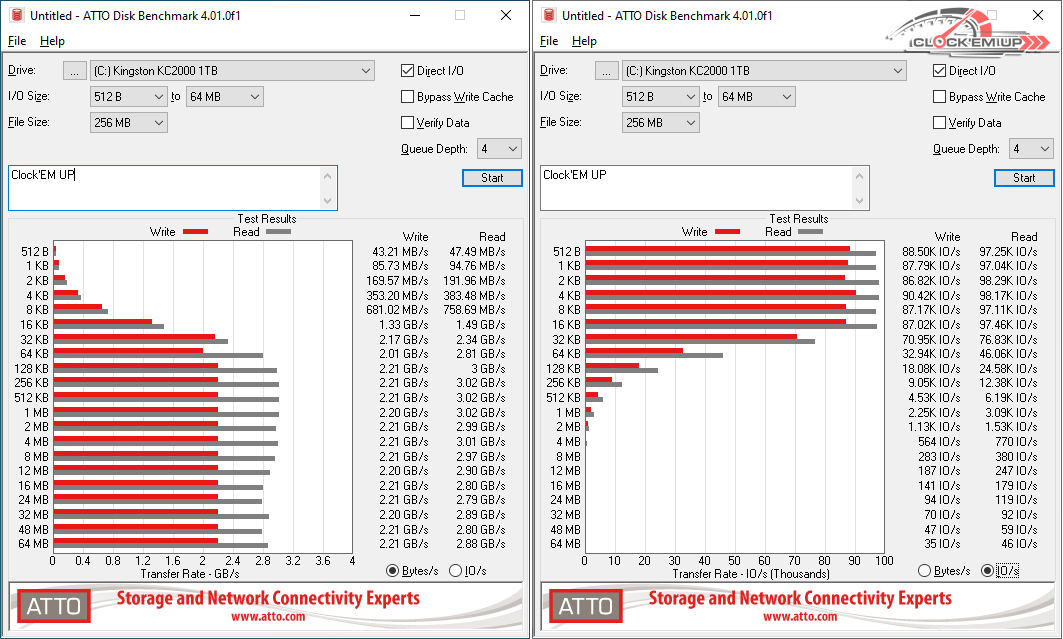Expand the Drive dropdown in left window
Image resolution: width=1063 pixels, height=639 pixels.
pos(366,71)
